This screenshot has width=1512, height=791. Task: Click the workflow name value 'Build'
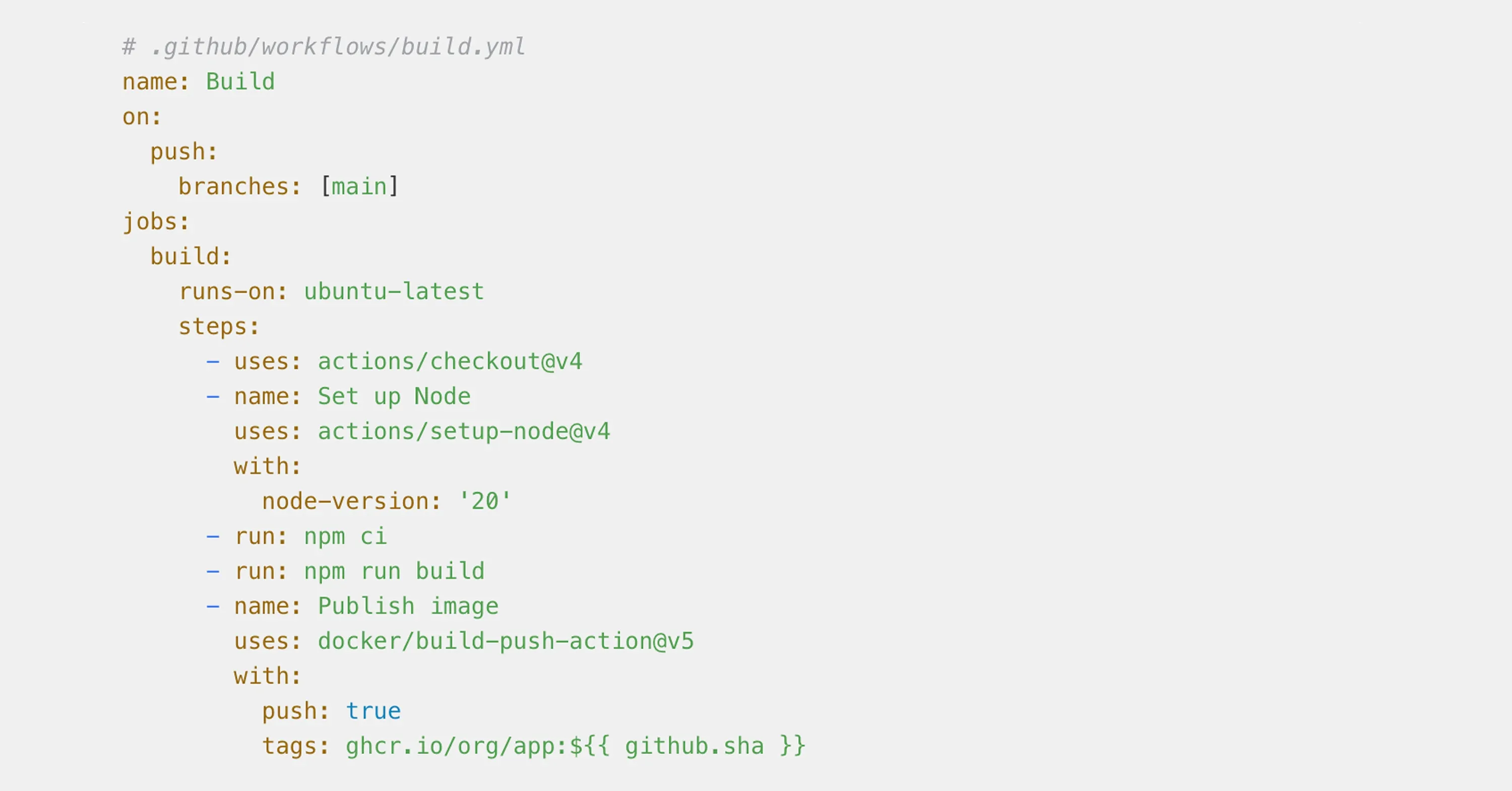tap(240, 82)
